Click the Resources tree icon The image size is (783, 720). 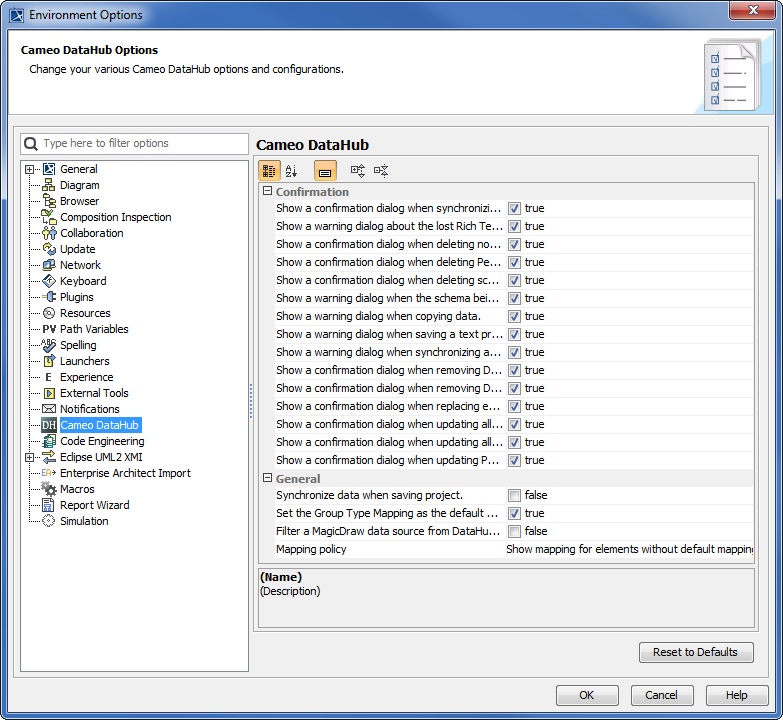pyautogui.click(x=48, y=313)
